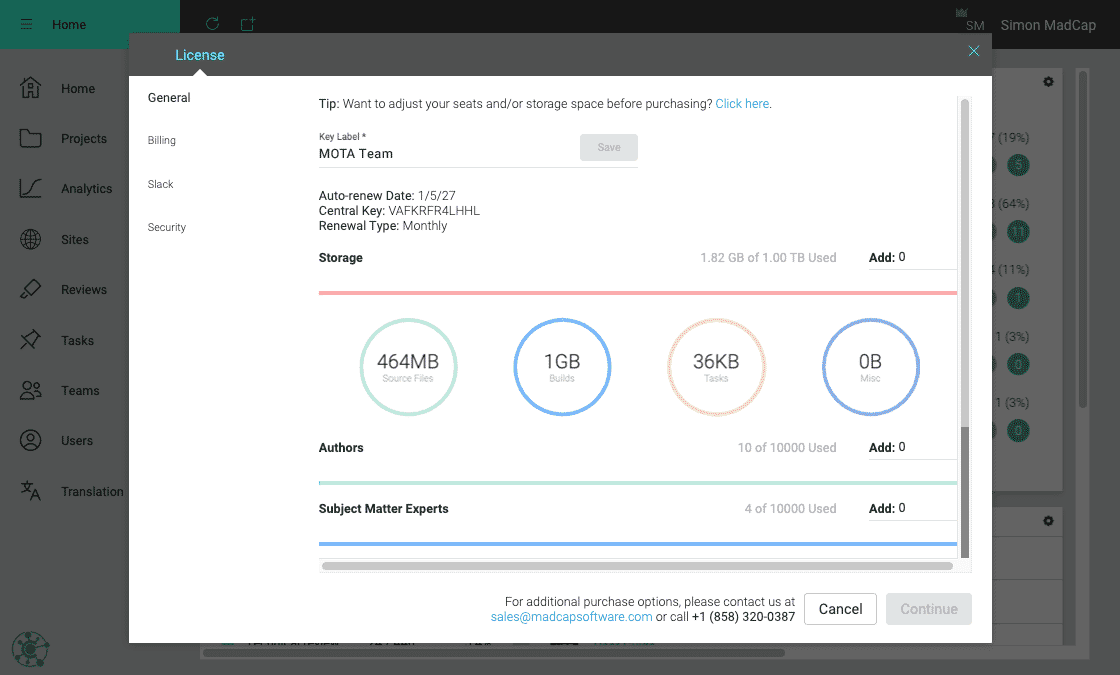Click '4 of 10000 Used' text
1120x675 pixels.
coord(790,509)
